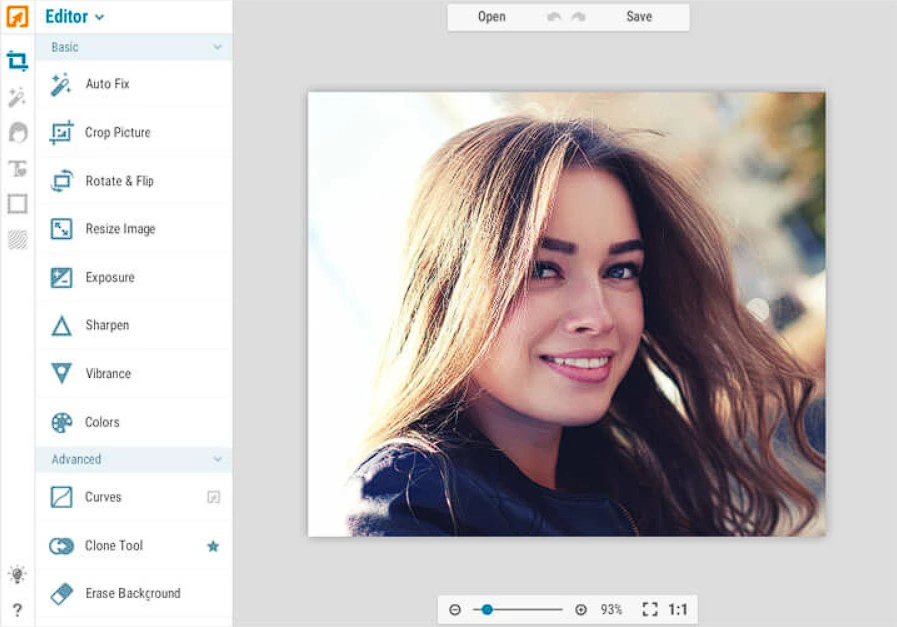Click the lightbulb tips icon
Image resolution: width=897 pixels, height=627 pixels.
tap(17, 574)
